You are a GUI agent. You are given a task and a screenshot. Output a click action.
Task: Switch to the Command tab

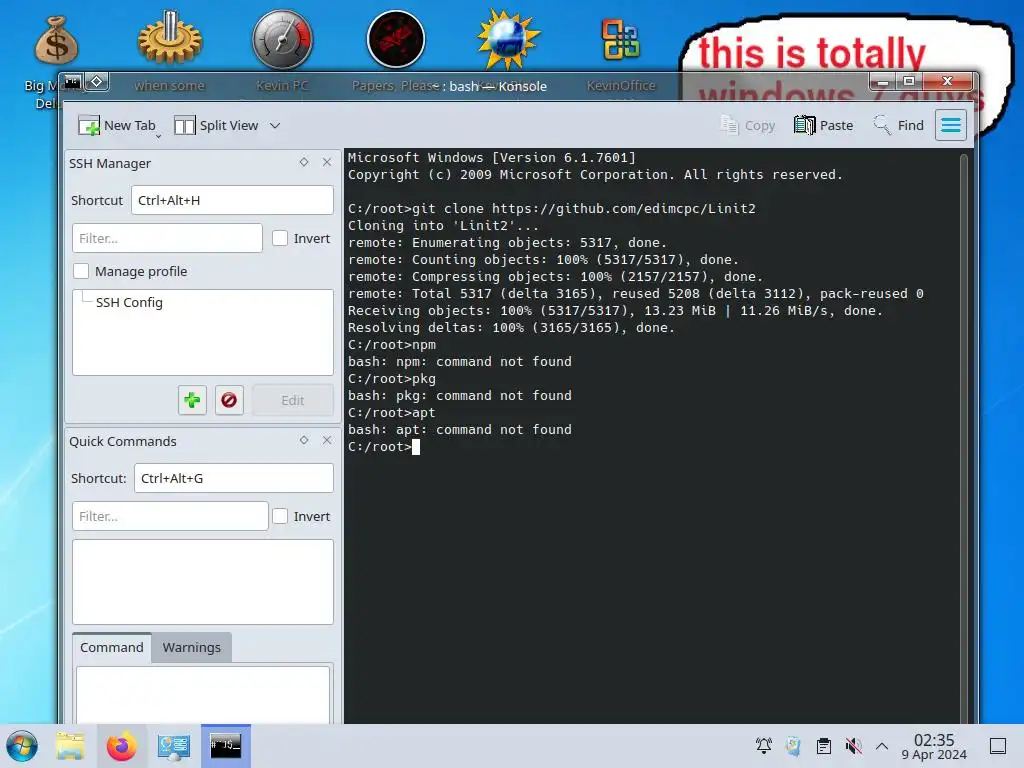point(112,647)
